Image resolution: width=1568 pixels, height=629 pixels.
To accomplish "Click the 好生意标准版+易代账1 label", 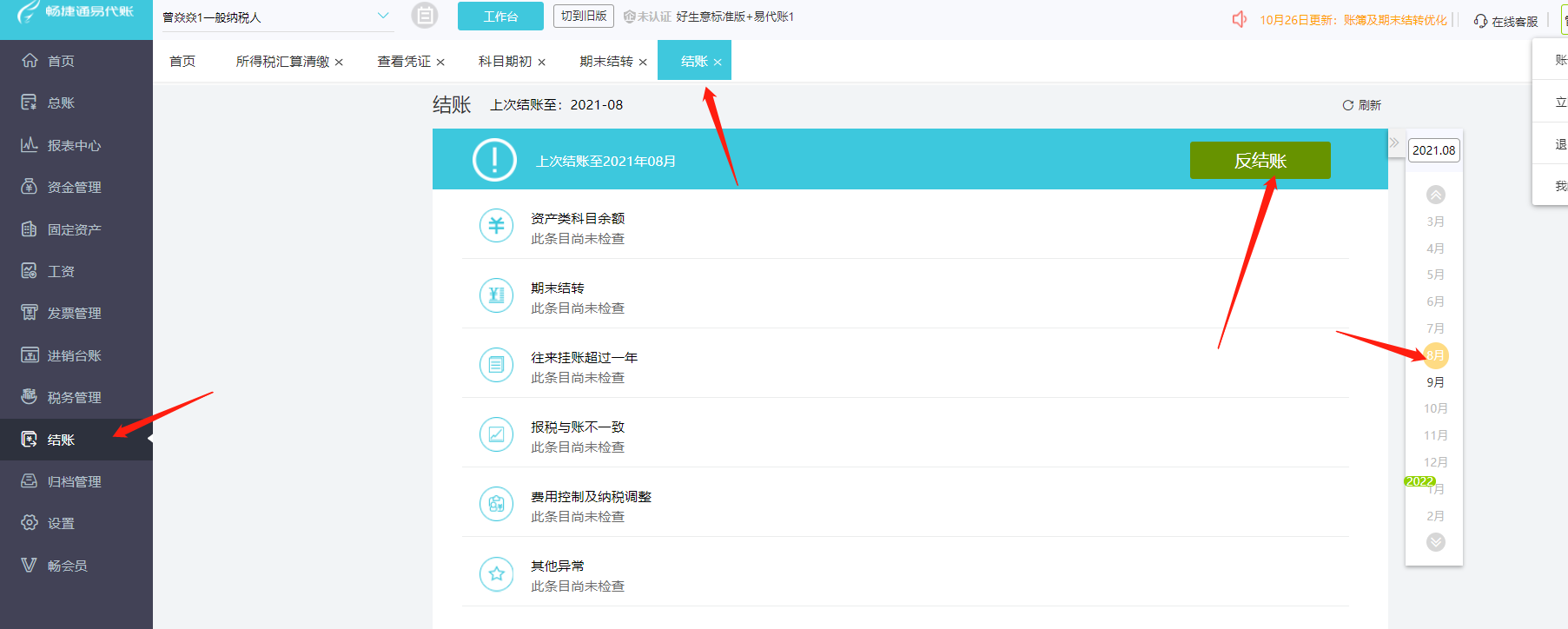I will (x=735, y=17).
